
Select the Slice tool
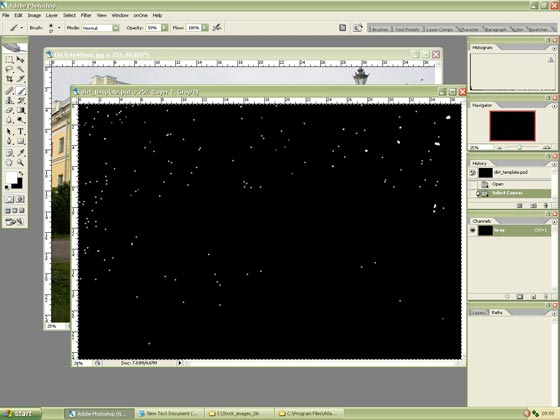(x=20, y=79)
